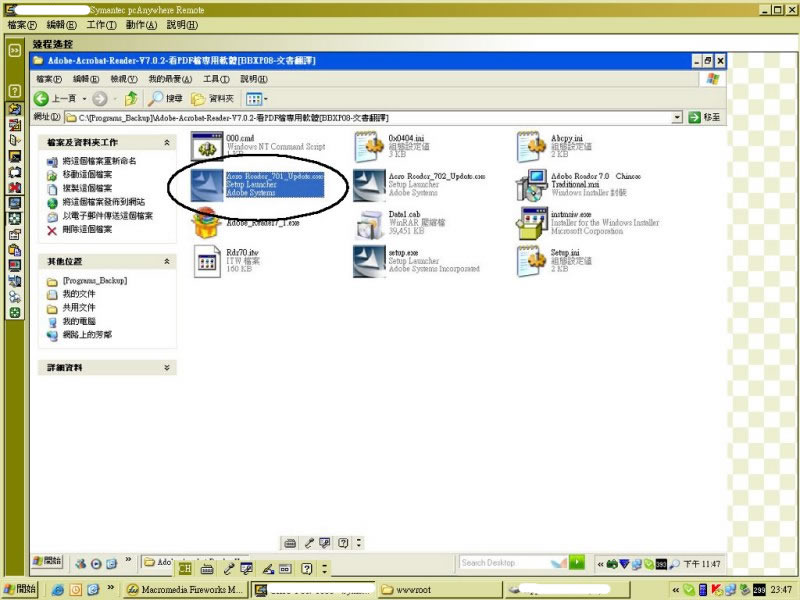Image resolution: width=800 pixels, height=600 pixels.
Task: Open pcAnywhere 檔案(F) menu in top menu bar
Action: (22, 24)
